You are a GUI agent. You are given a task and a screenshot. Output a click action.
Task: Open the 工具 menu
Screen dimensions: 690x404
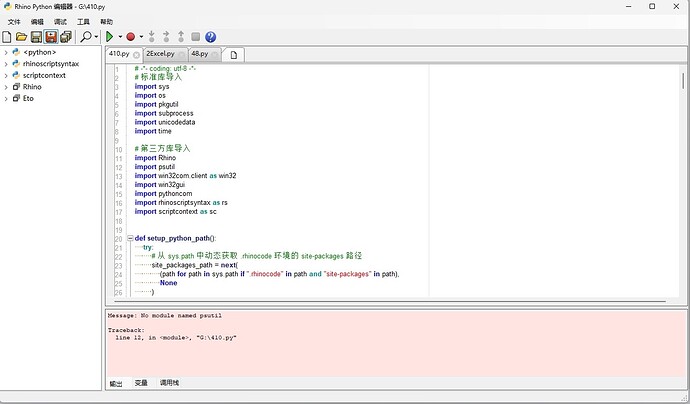(83, 22)
